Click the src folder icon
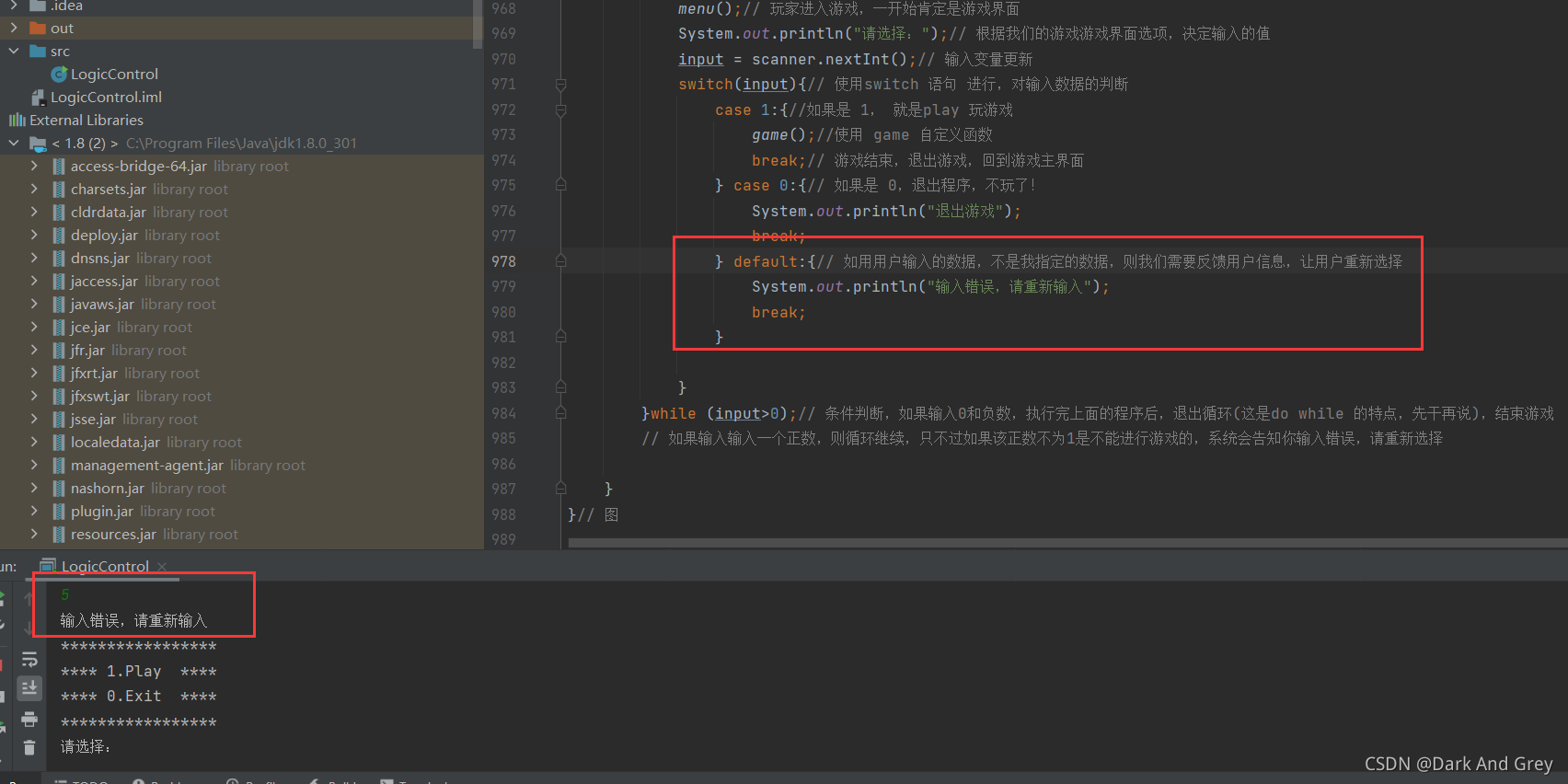Screen dimensions: 1568x784 point(38,51)
